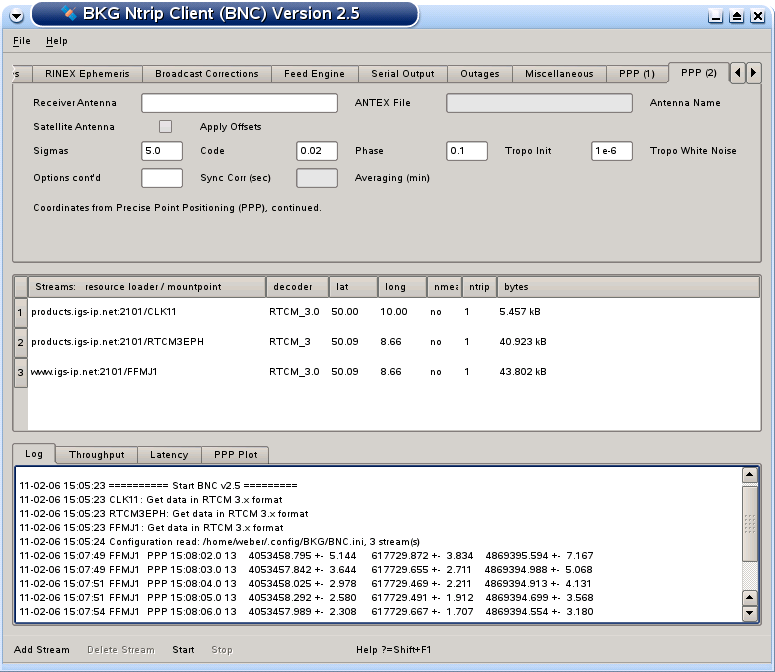This screenshot has height=672, width=775.
Task: Open the Help menu
Action: point(56,41)
